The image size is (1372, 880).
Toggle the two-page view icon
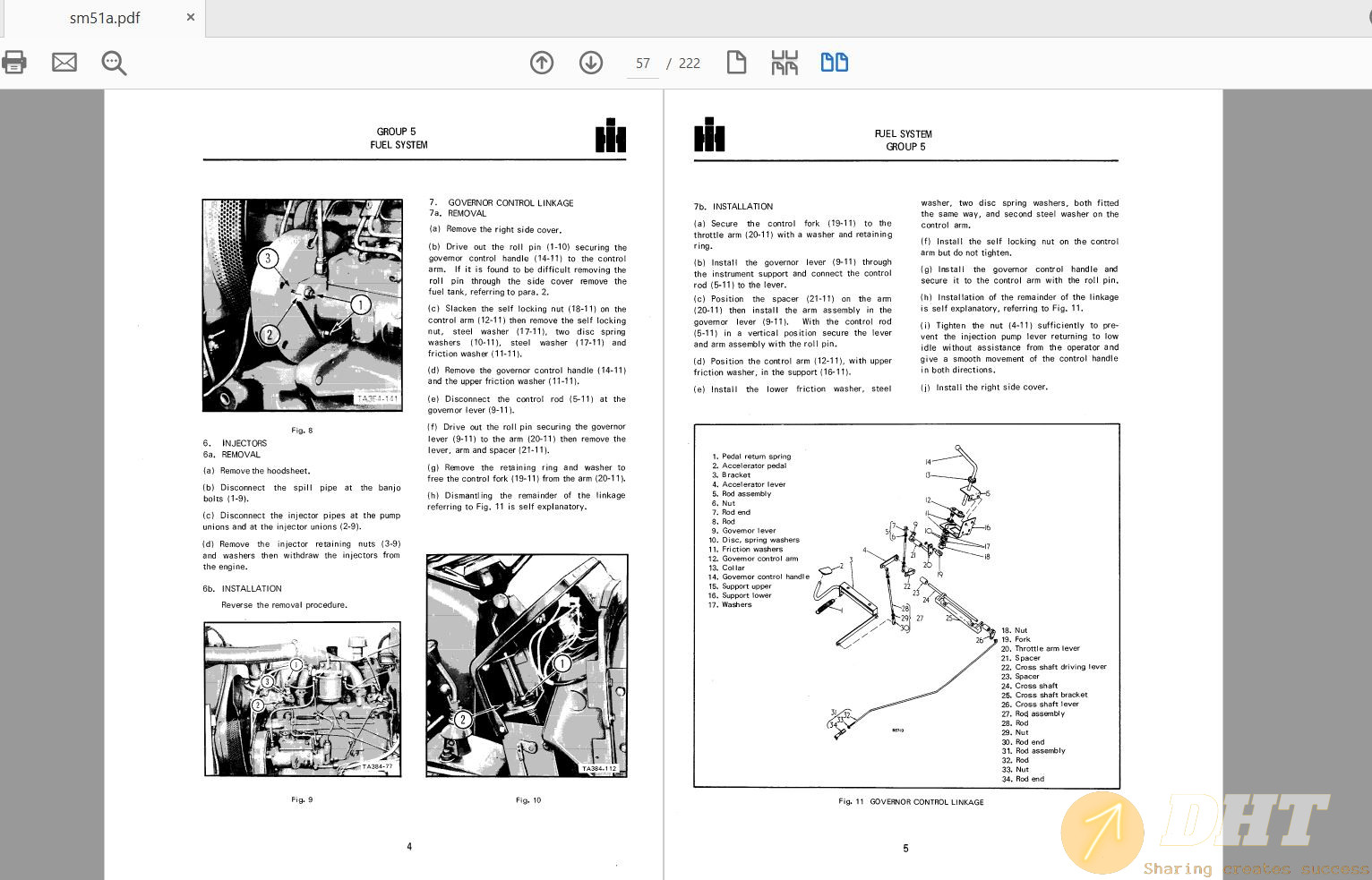point(835,63)
